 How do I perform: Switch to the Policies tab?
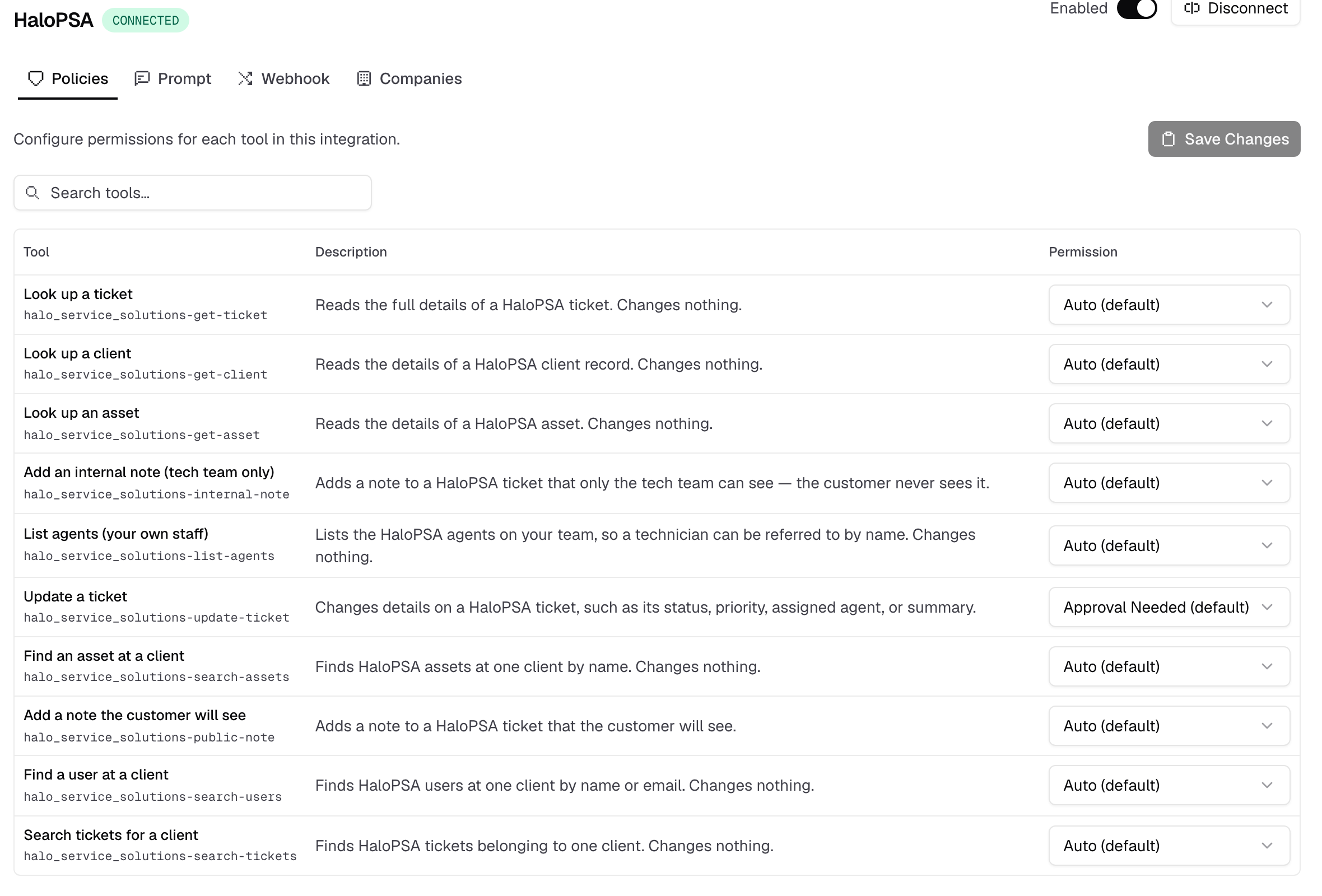pyautogui.click(x=68, y=78)
